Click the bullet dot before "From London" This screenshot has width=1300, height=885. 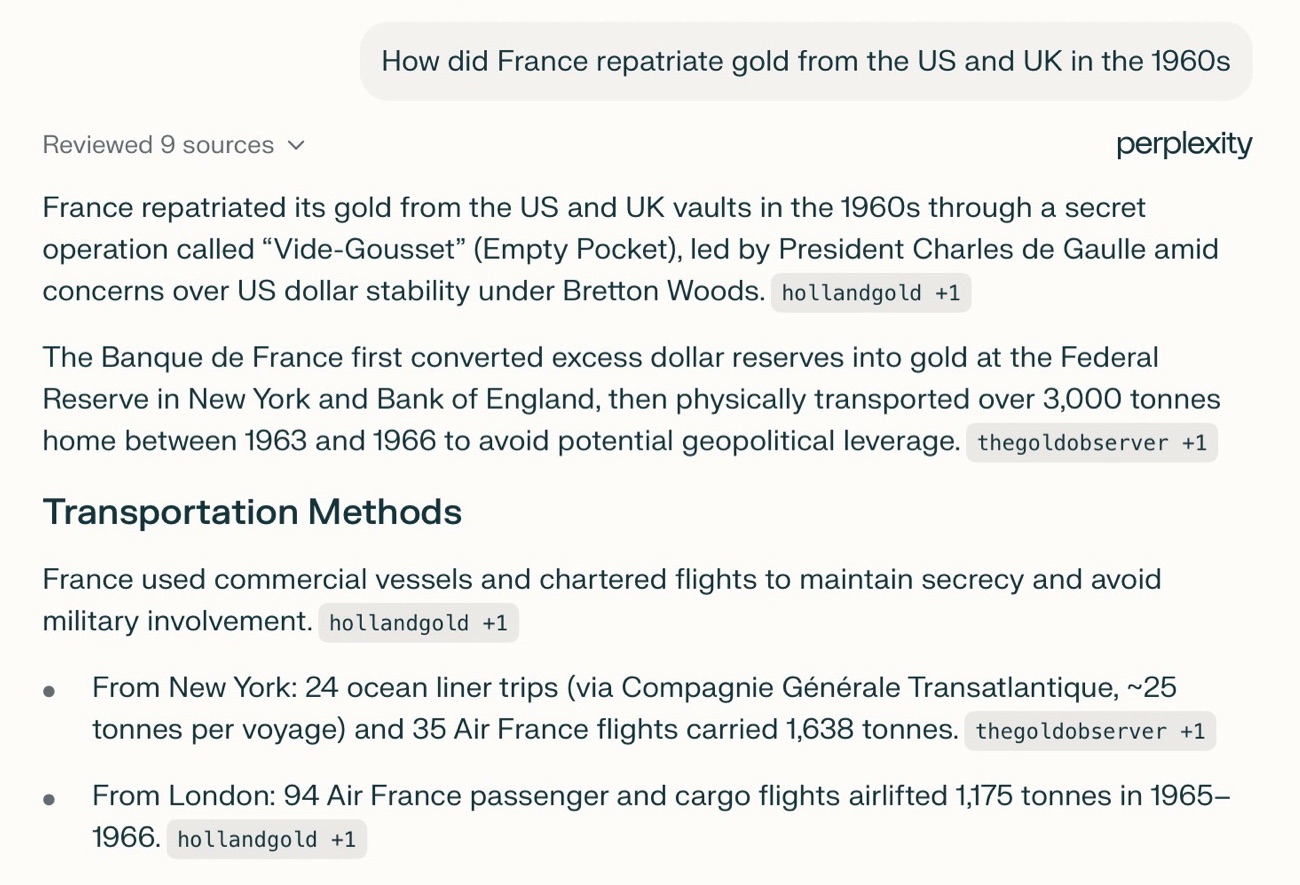[x=49, y=799]
